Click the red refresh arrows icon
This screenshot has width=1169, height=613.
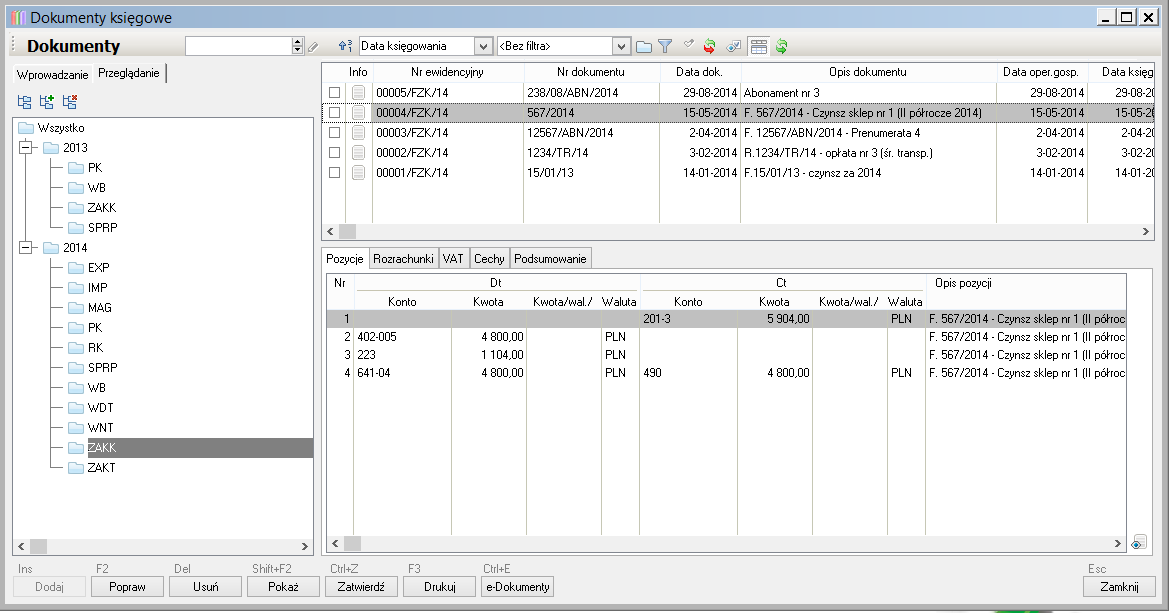click(709, 46)
